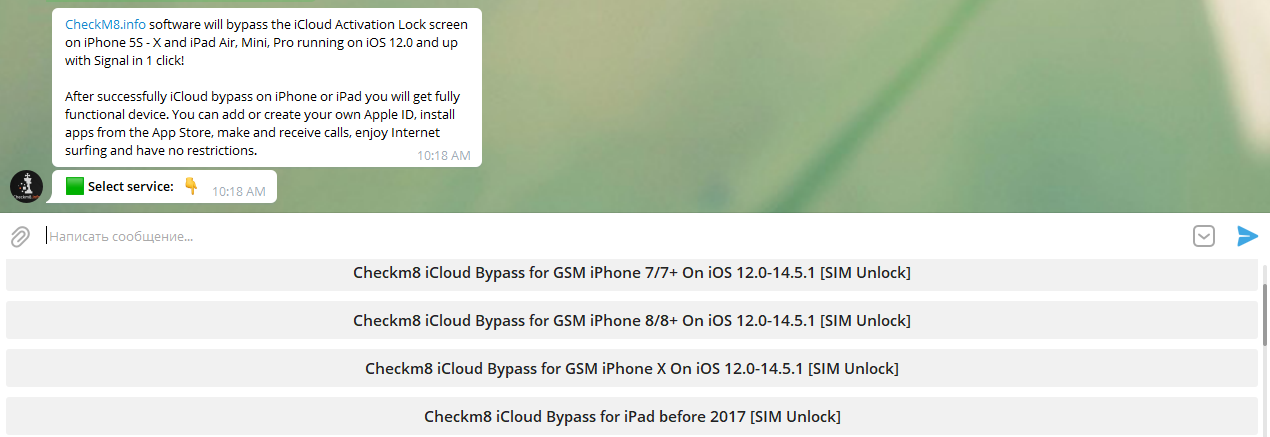Choose iCloud Bypass for GSM iPhone 7/7+
The width and height of the screenshot is (1270, 437).
(x=632, y=273)
